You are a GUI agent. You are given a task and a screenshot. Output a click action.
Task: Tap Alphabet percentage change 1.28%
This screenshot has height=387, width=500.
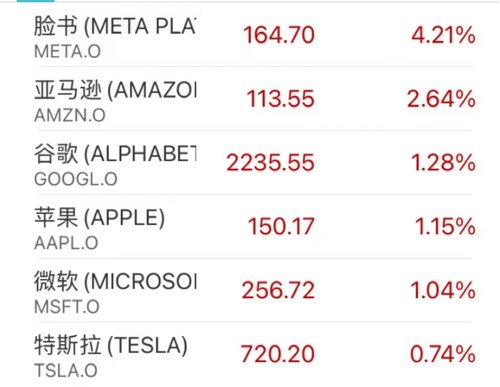pos(443,163)
